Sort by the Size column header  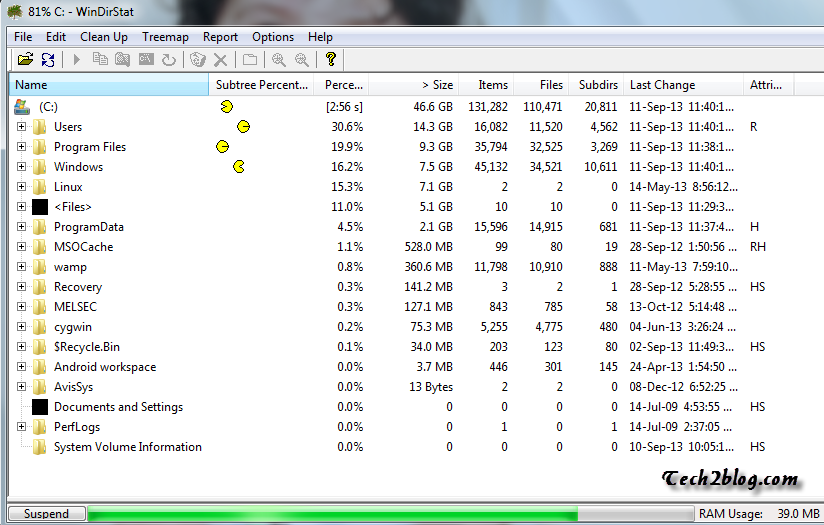tap(414, 85)
